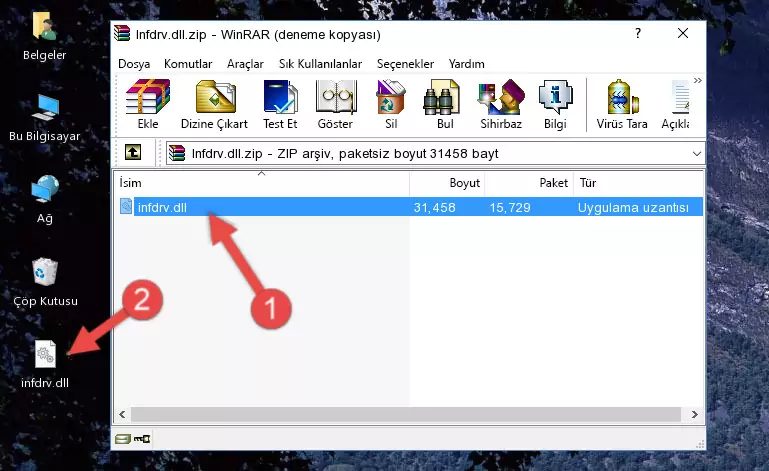Click the WinRAR title bar icon
The width and height of the screenshot is (769, 471).
click(x=122, y=34)
